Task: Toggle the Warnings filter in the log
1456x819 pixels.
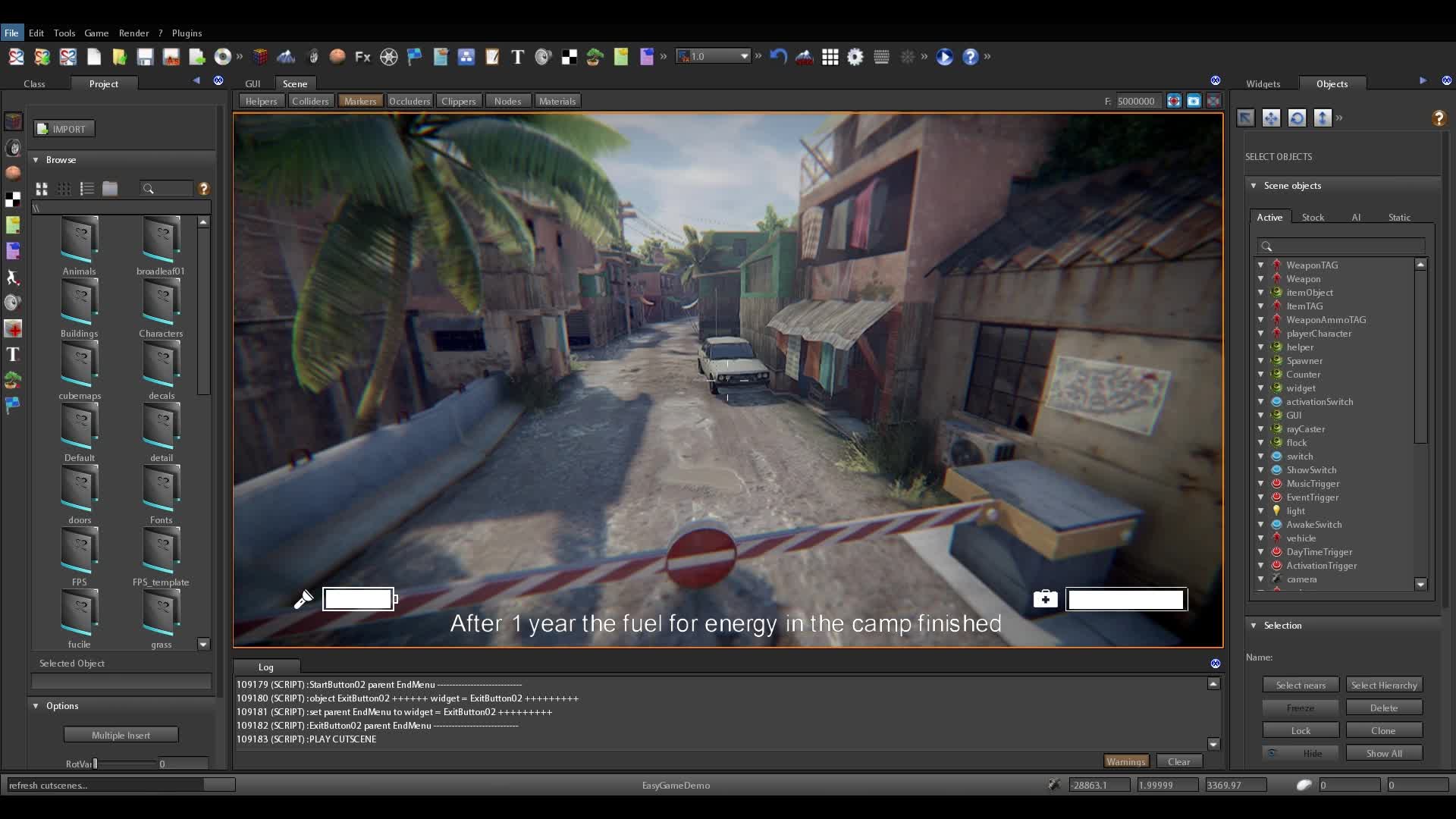Action: (x=1125, y=761)
